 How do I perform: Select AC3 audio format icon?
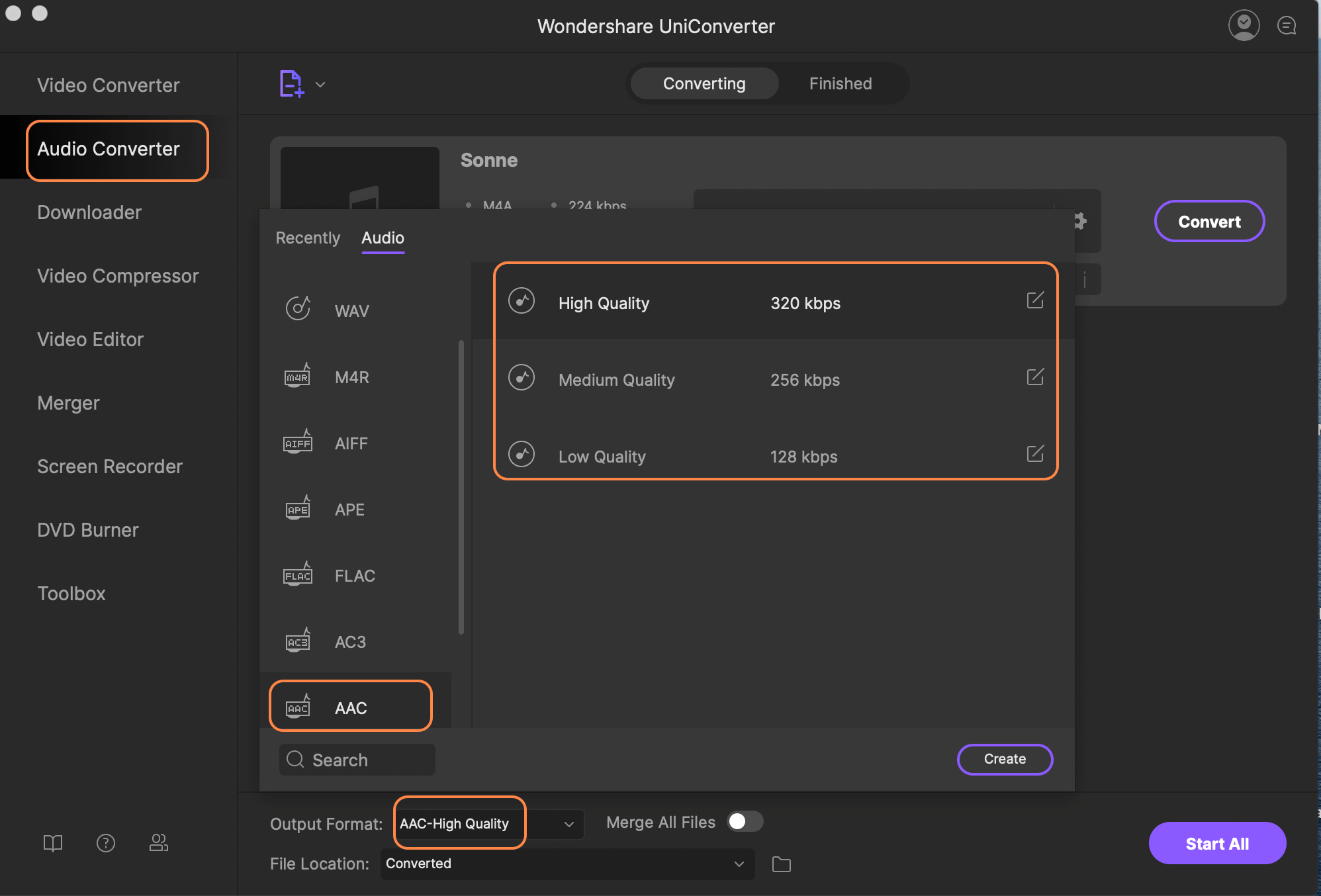click(x=297, y=640)
